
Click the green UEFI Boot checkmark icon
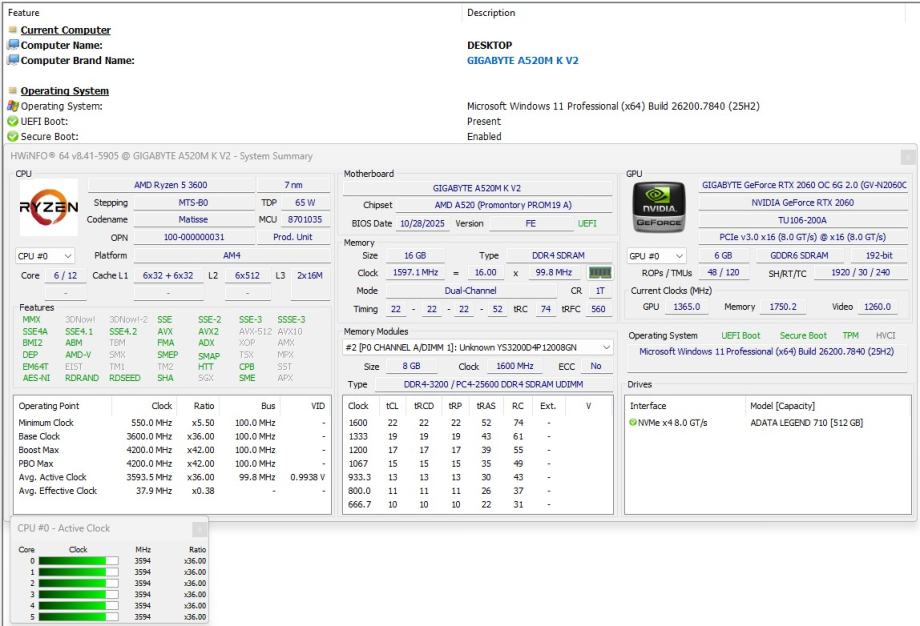tap(13, 121)
